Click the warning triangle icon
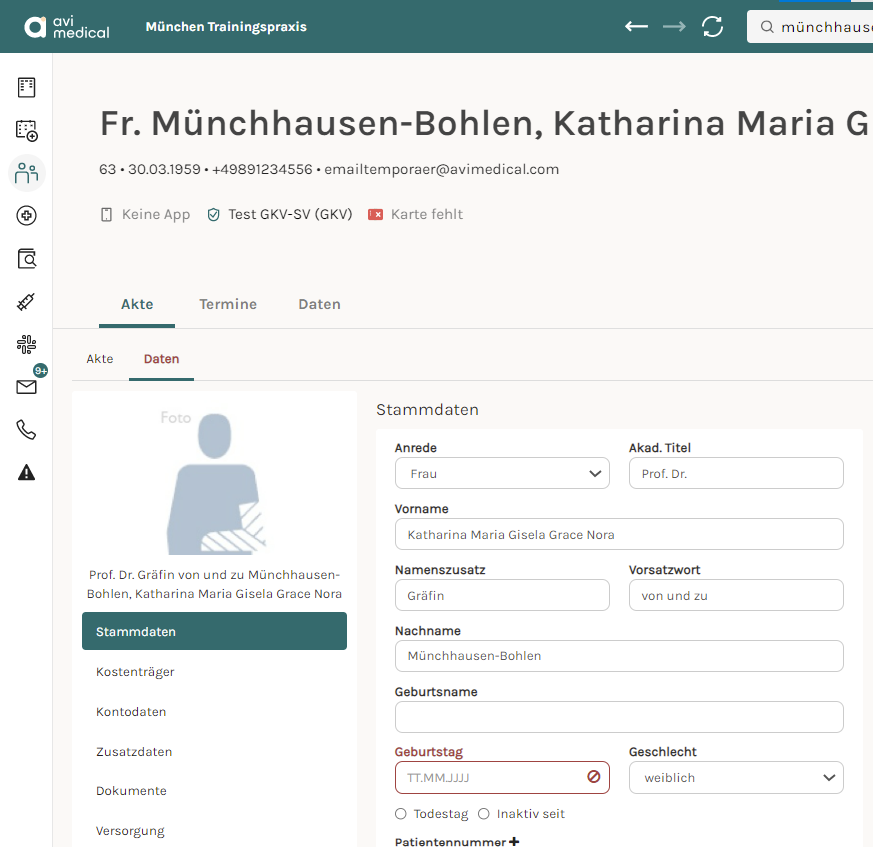 pos(26,473)
